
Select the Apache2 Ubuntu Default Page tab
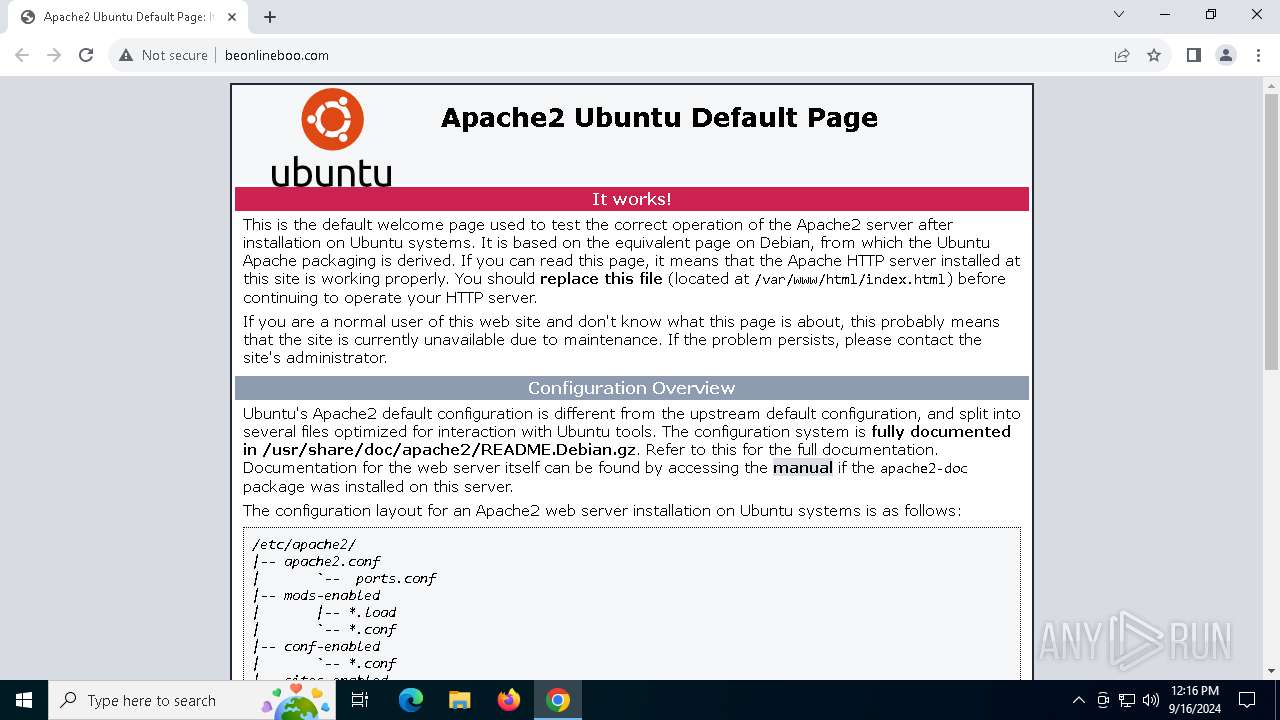click(127, 17)
